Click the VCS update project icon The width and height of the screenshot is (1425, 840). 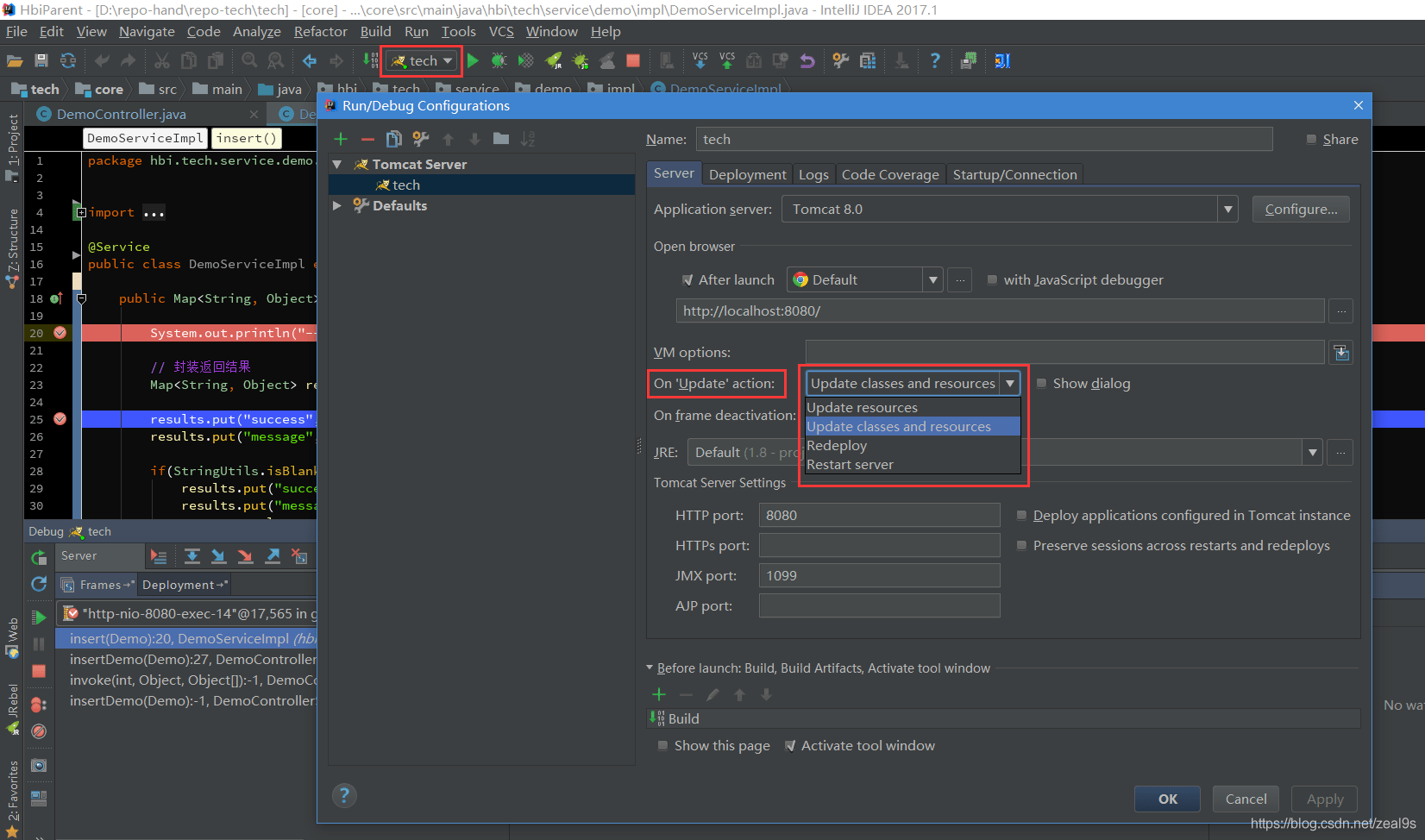pyautogui.click(x=700, y=60)
